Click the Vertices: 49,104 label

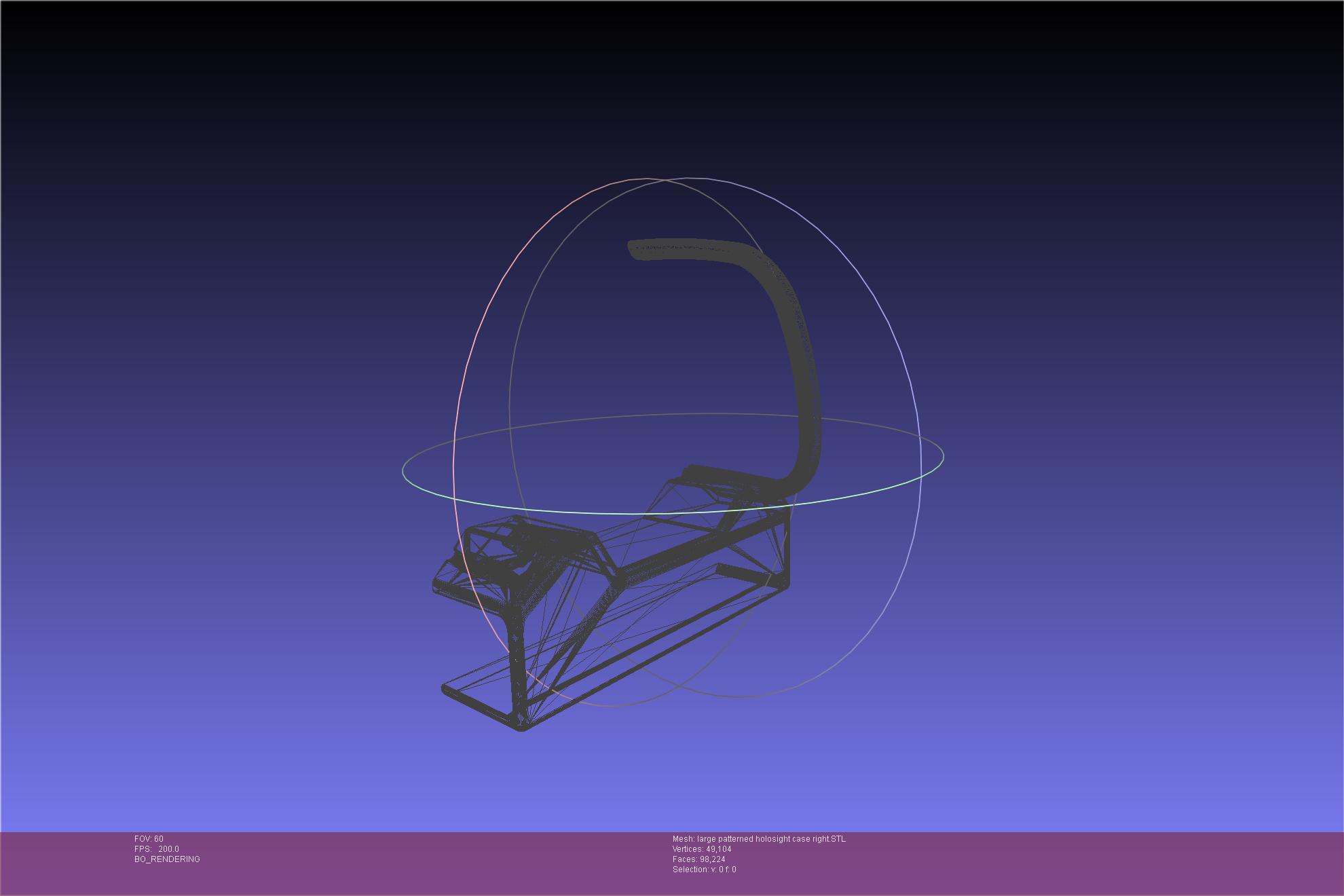pos(702,849)
